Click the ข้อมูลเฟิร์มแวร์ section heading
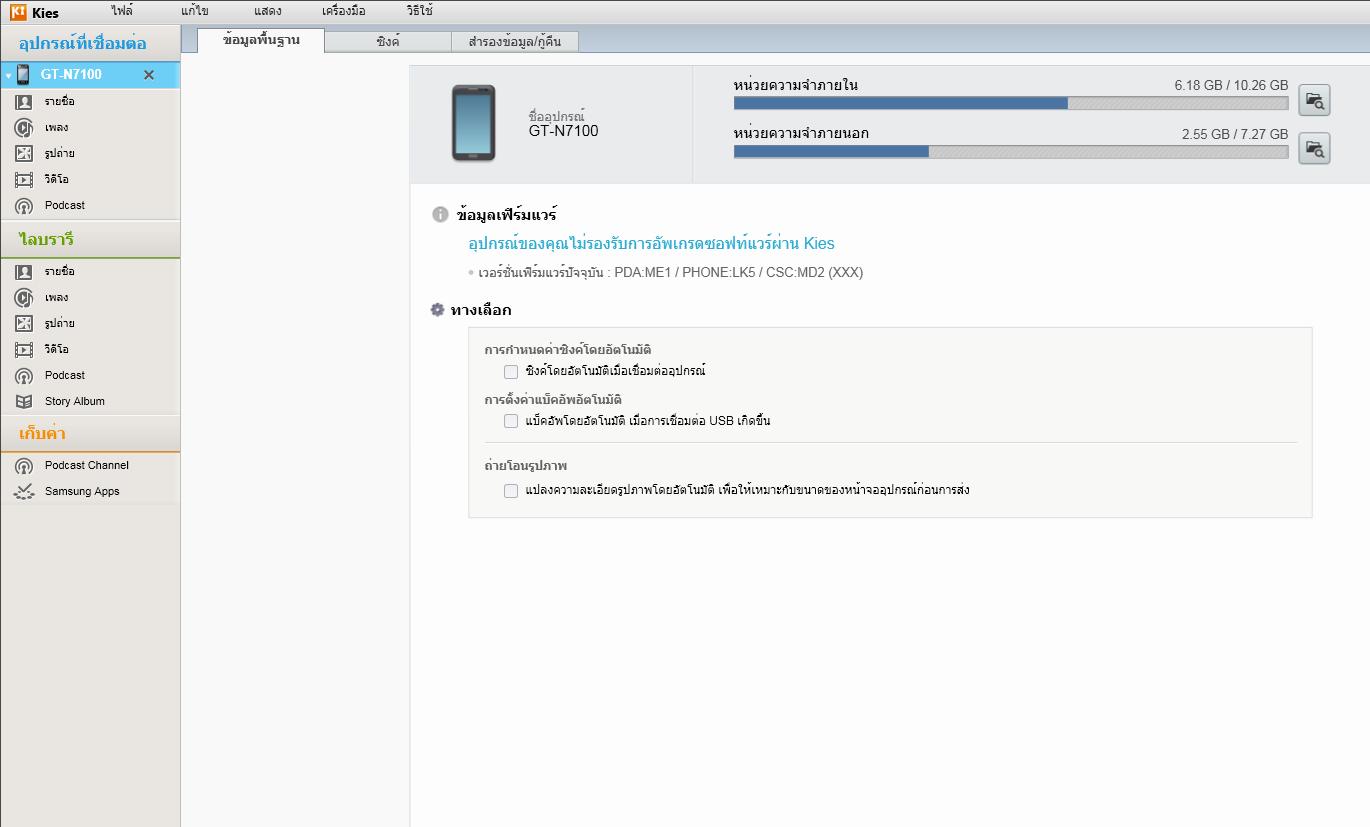This screenshot has width=1370, height=827. (506, 215)
